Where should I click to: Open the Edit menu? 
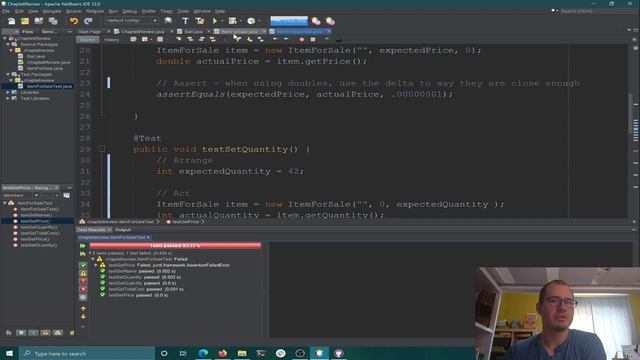[19, 11]
